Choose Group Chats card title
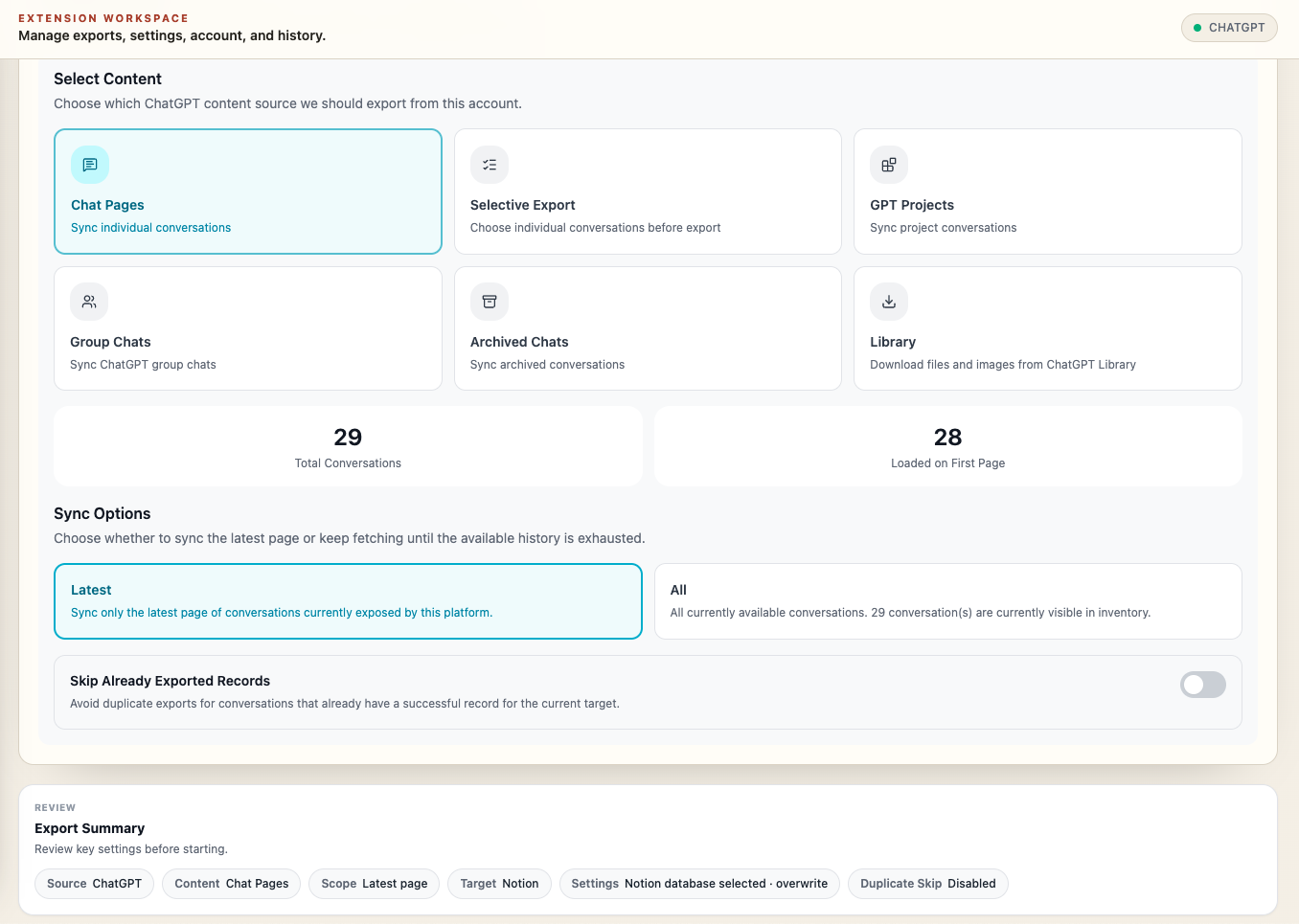The height and width of the screenshot is (924, 1299). coord(110,342)
